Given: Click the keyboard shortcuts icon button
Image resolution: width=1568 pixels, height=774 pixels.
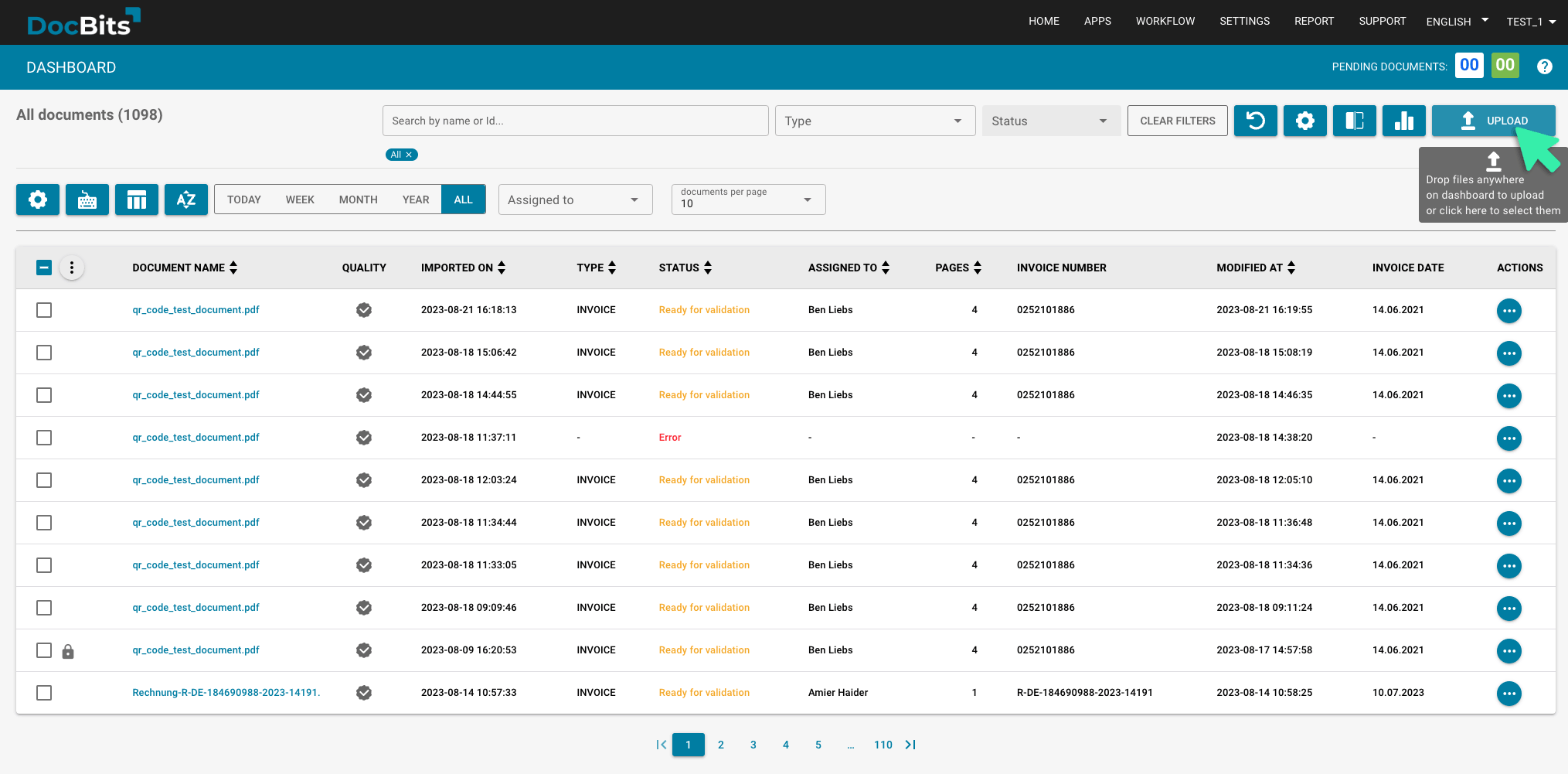Looking at the screenshot, I should (x=87, y=199).
